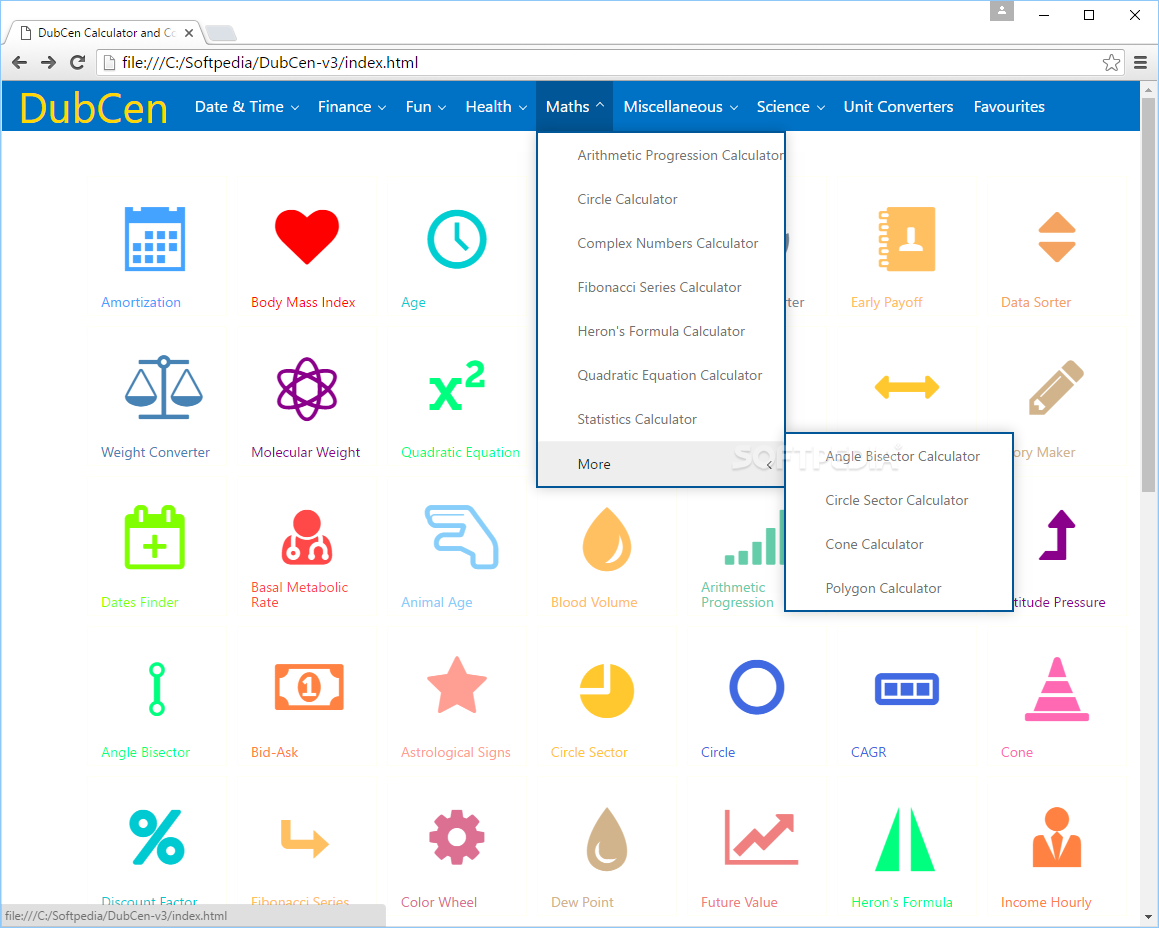Open the Astrological Signs text link
1159x928 pixels.
pyautogui.click(x=455, y=752)
